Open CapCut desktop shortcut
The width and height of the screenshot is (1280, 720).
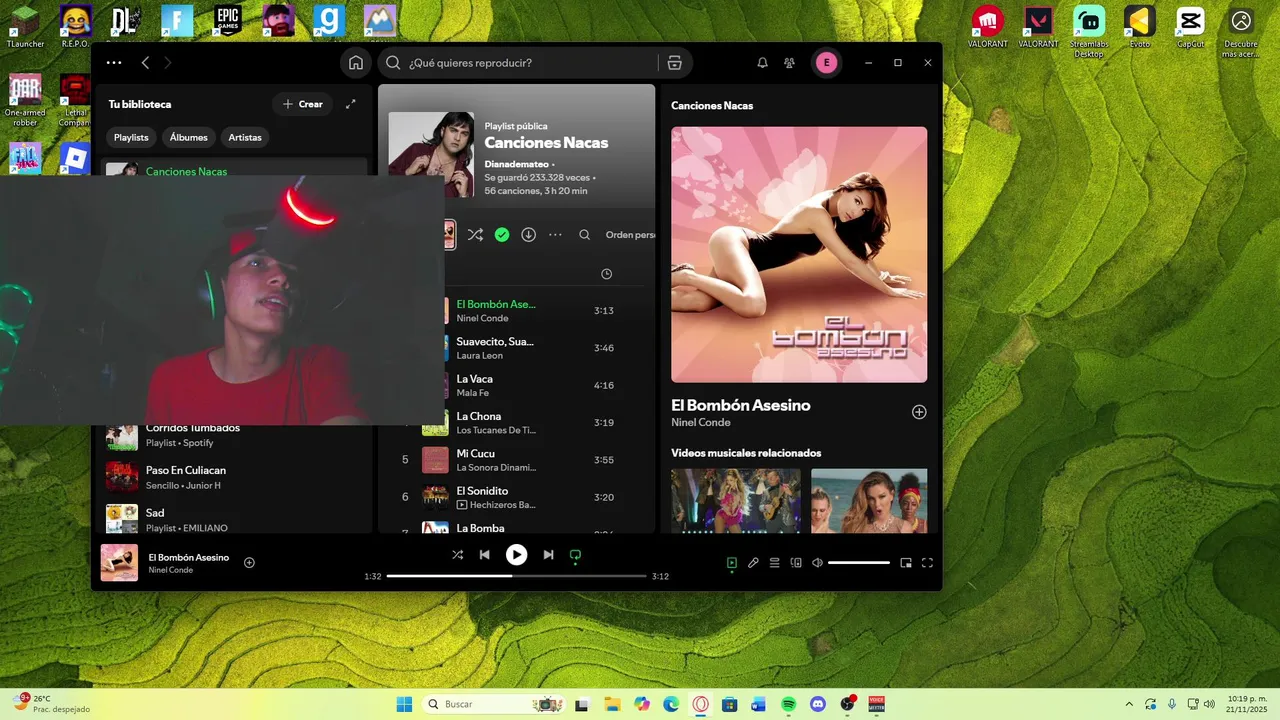click(1190, 27)
